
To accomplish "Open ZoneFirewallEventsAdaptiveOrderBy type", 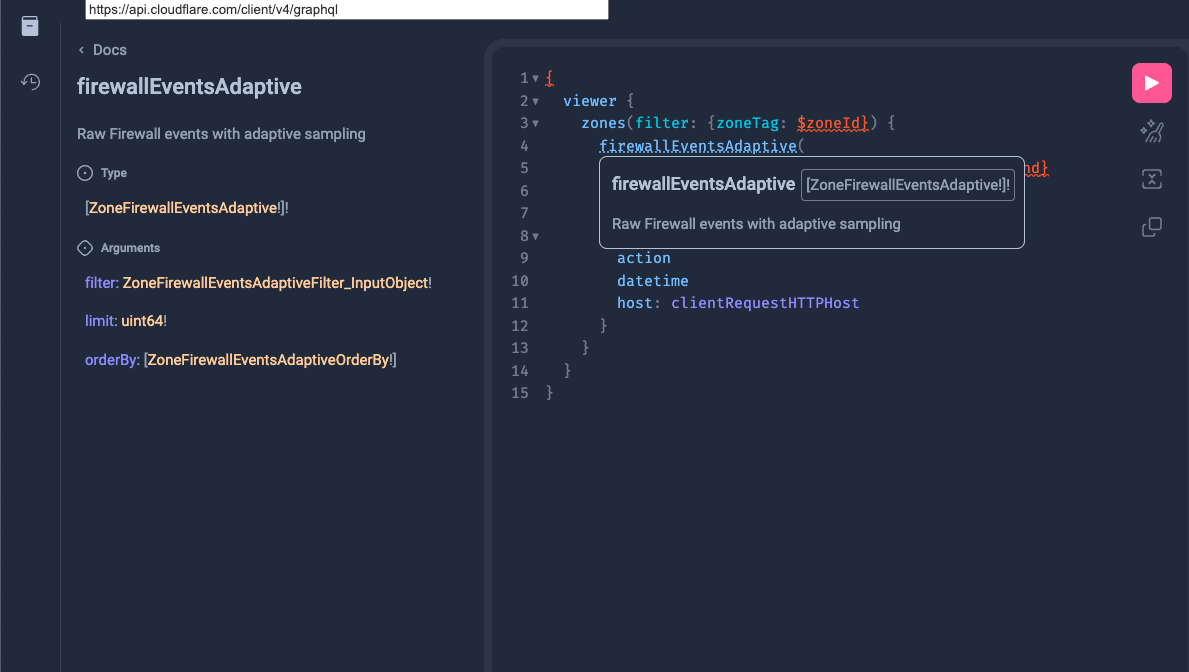I will 268,360.
